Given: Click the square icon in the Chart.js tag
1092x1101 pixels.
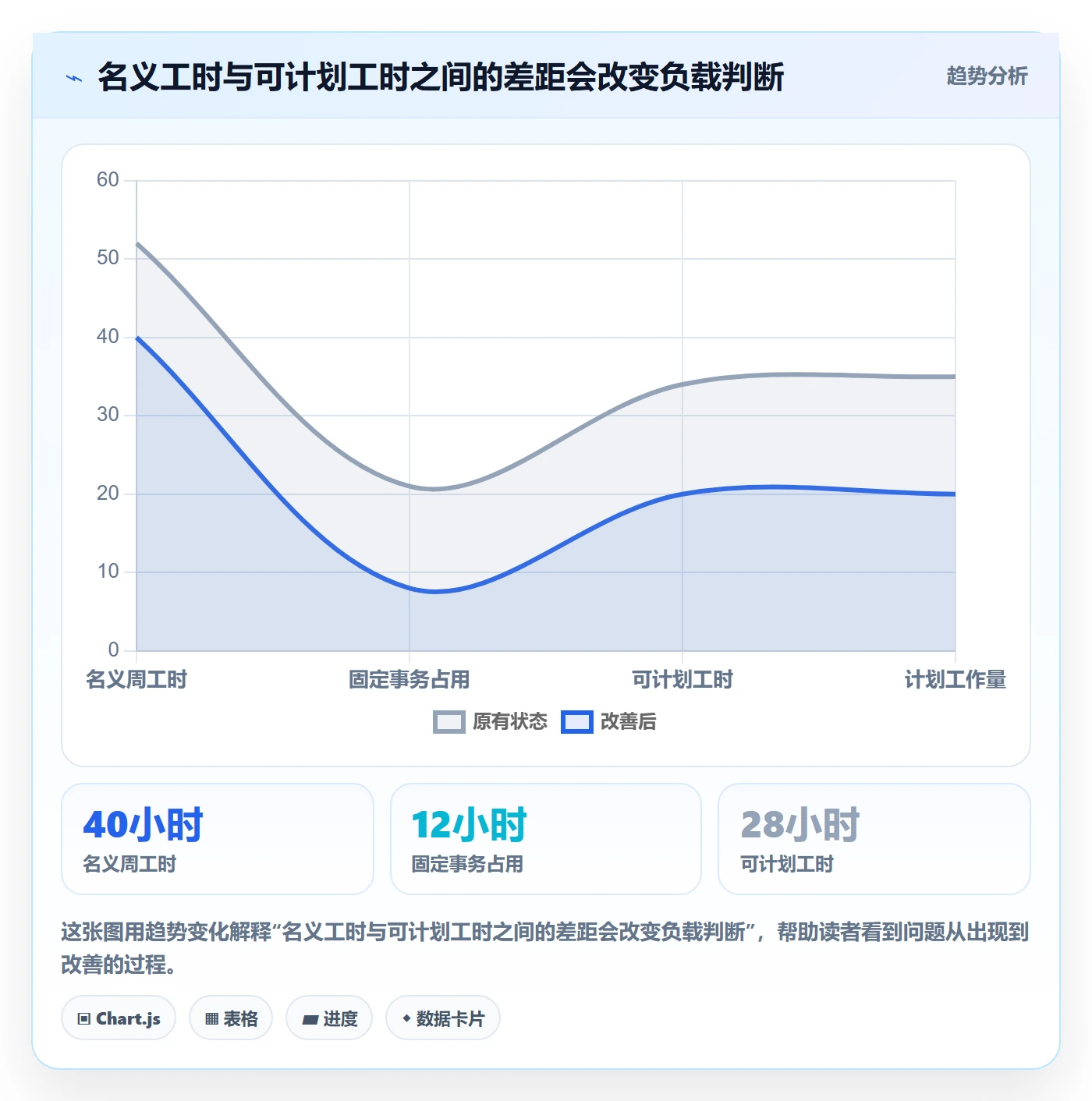Looking at the screenshot, I should point(84,1019).
